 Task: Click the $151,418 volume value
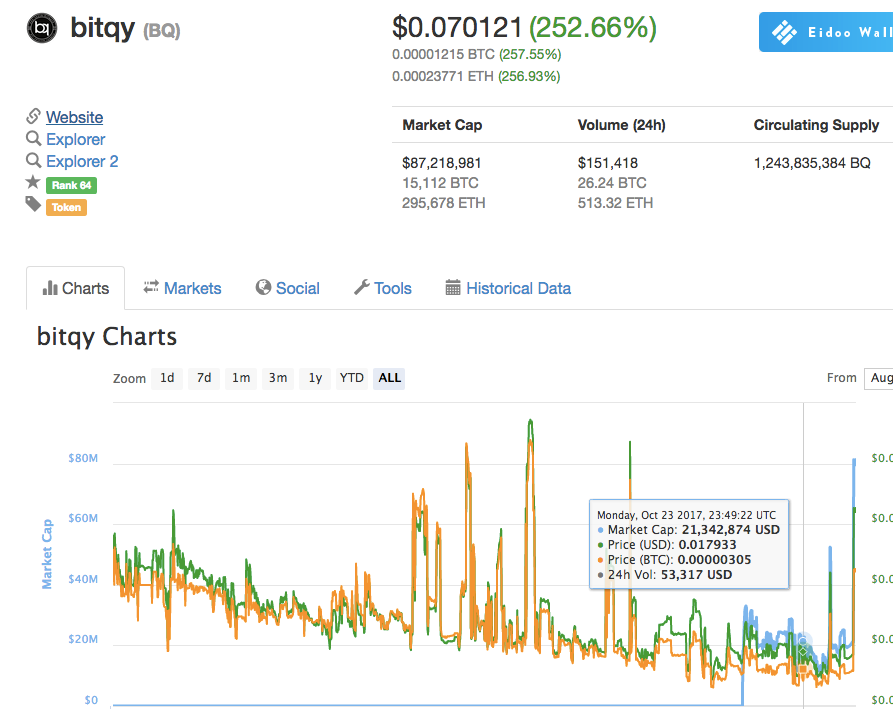pos(608,163)
